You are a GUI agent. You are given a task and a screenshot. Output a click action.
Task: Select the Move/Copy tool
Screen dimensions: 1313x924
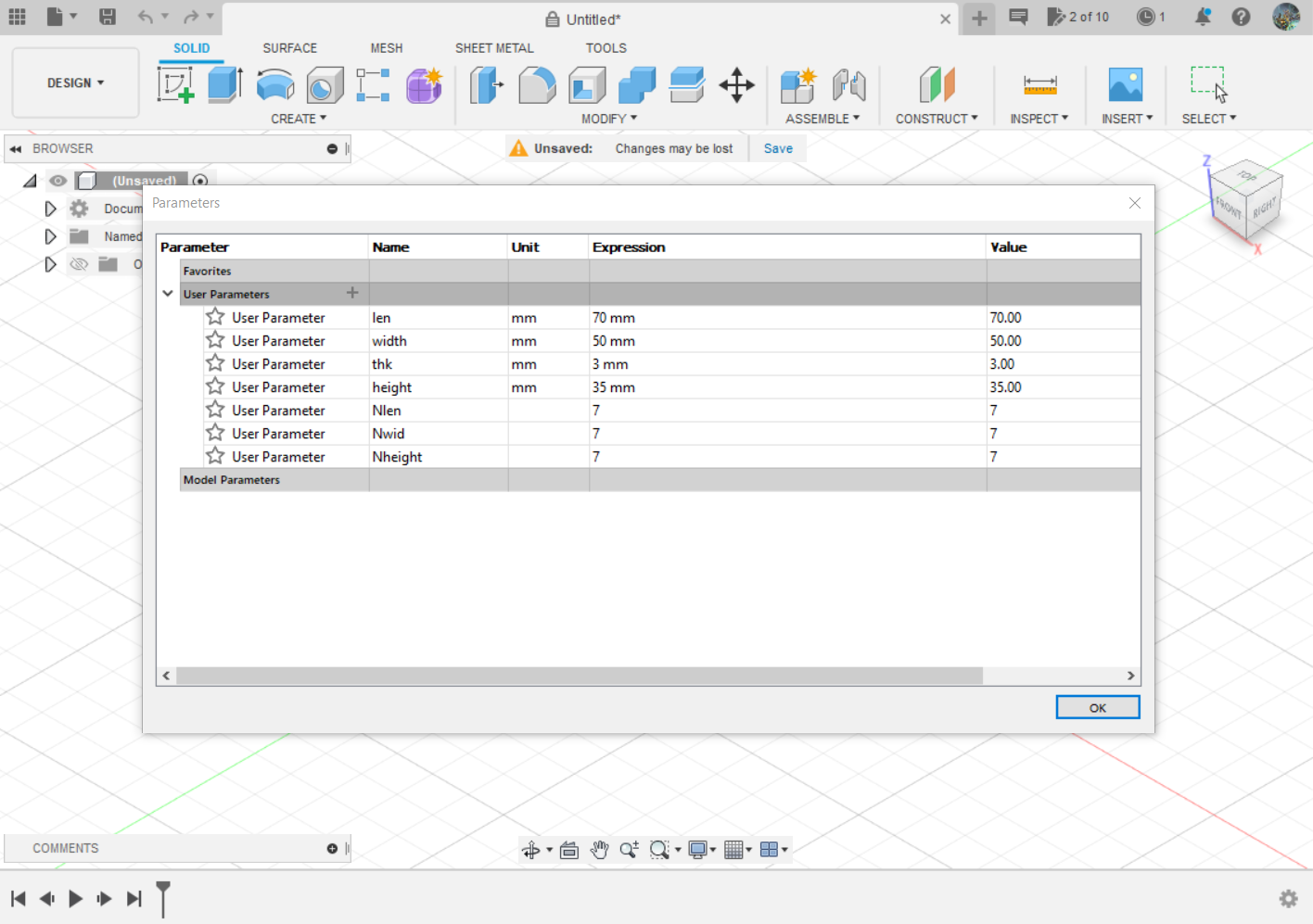pyautogui.click(x=737, y=85)
